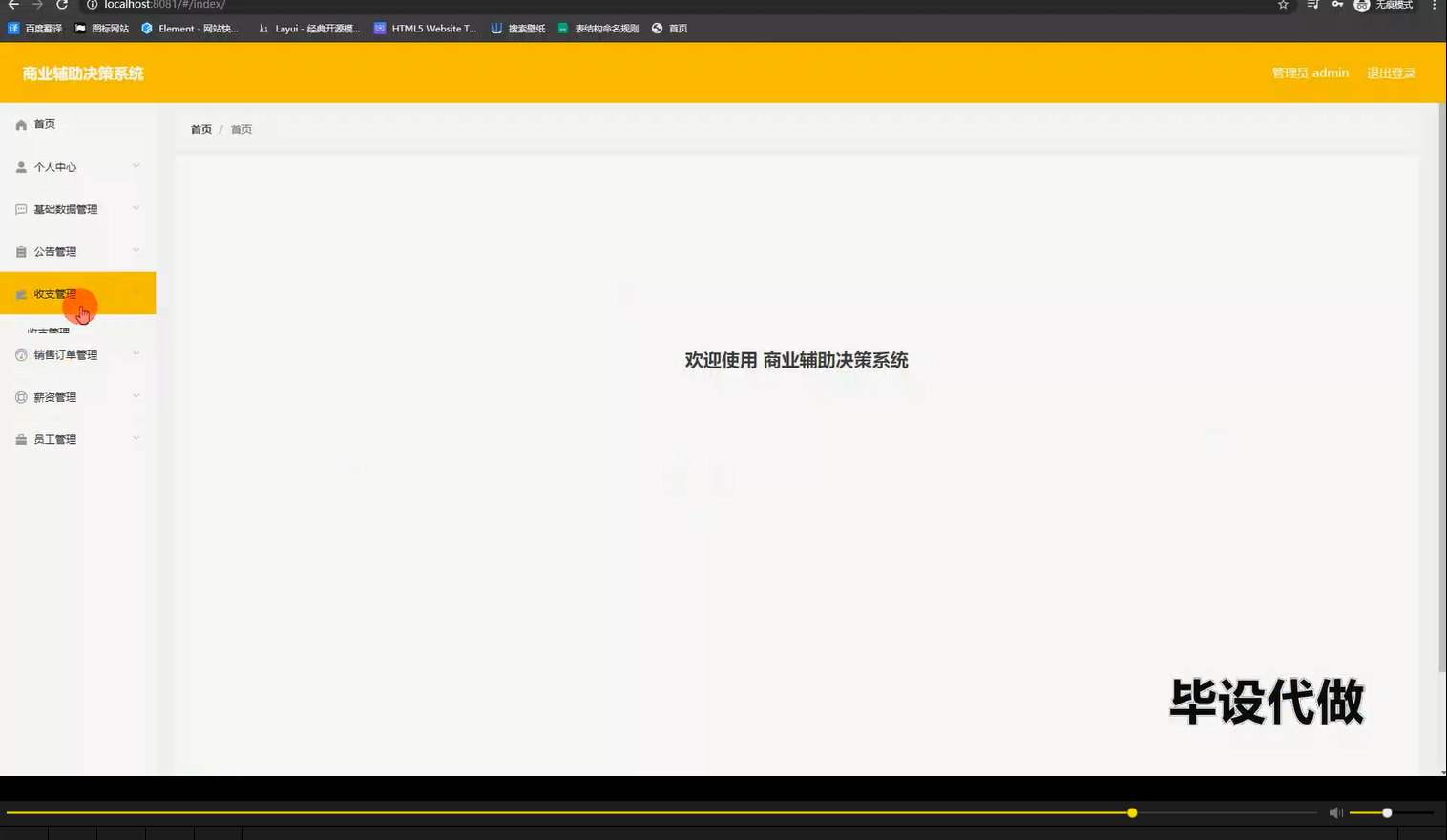Open Chrome's three-dot menu
Screen dimensions: 1447x840
pos(1435,6)
